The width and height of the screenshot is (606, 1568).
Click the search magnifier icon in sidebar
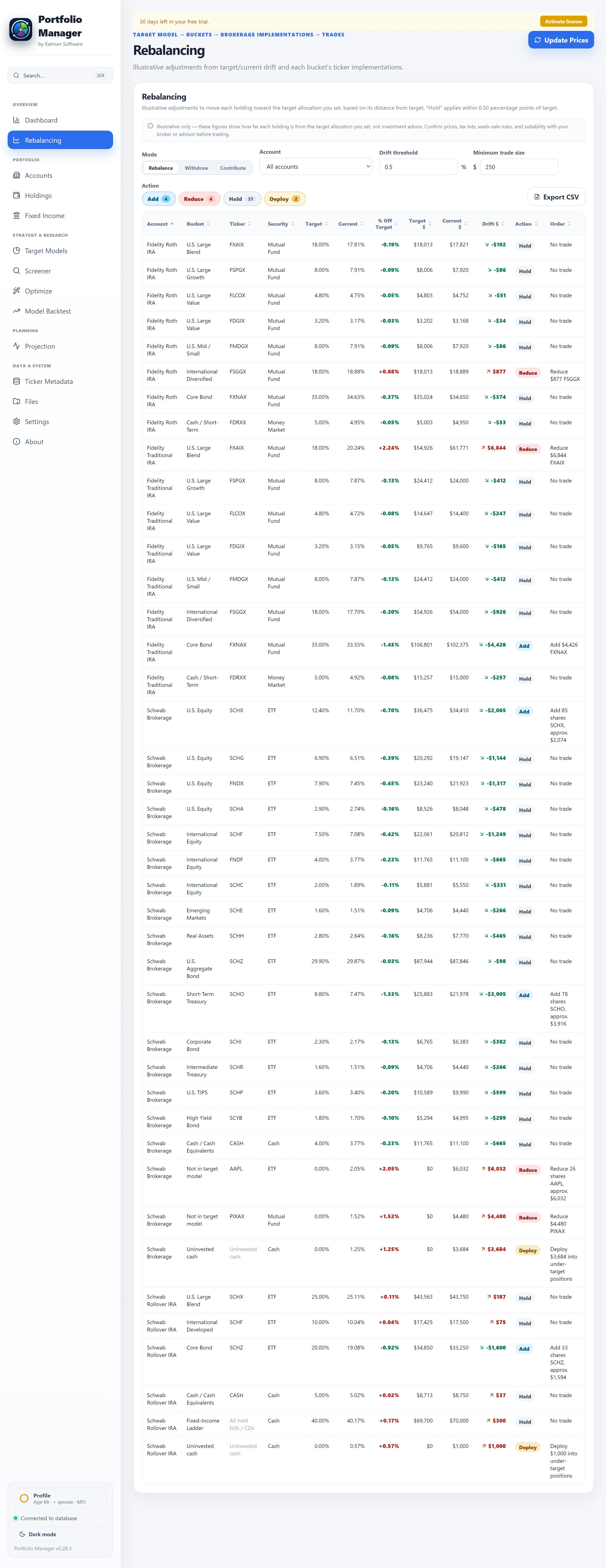[x=17, y=75]
